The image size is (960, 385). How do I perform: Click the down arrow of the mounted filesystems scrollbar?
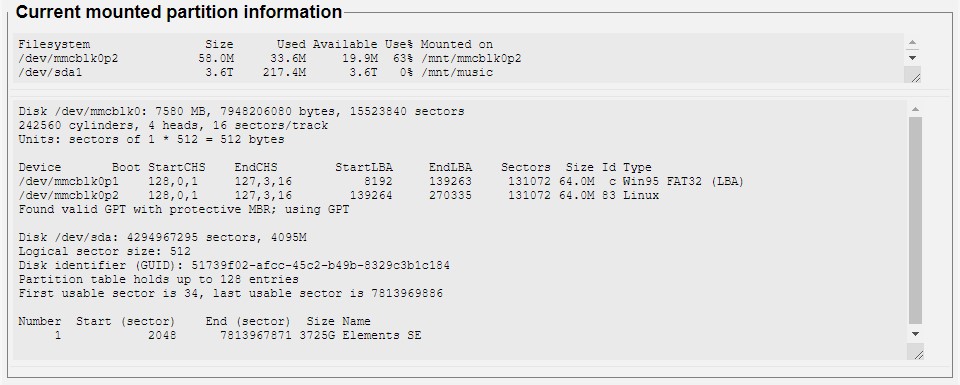(913, 58)
